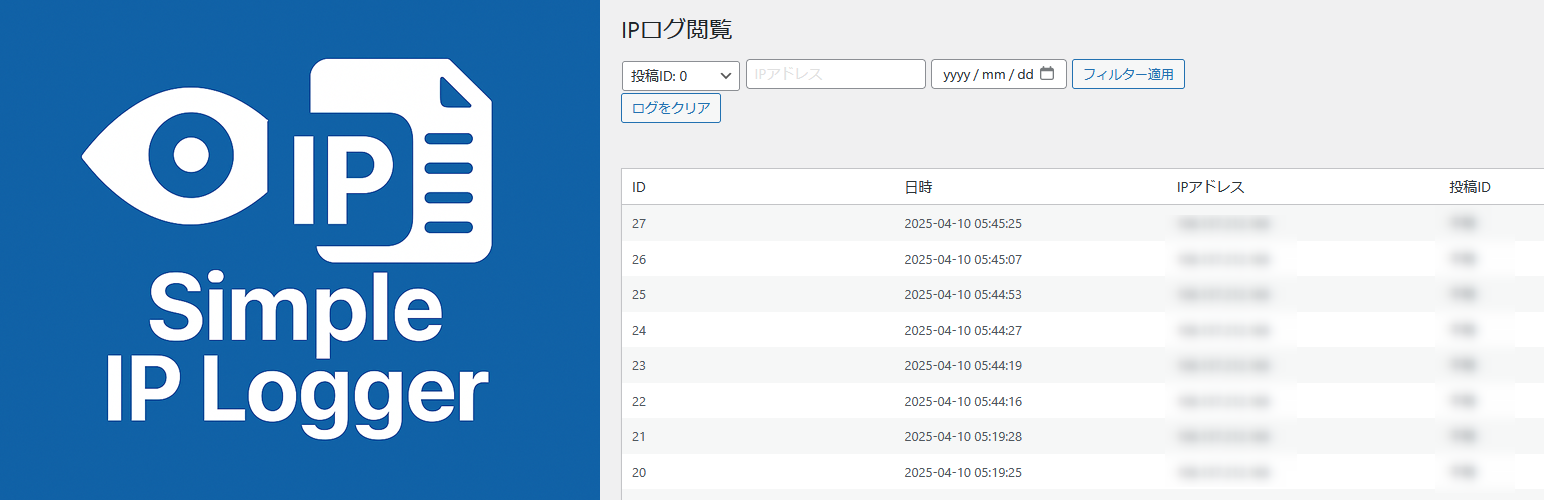The height and width of the screenshot is (500, 1544).
Task: Click timestamp 2025-04-10 05:45:25
Action: tap(963, 223)
